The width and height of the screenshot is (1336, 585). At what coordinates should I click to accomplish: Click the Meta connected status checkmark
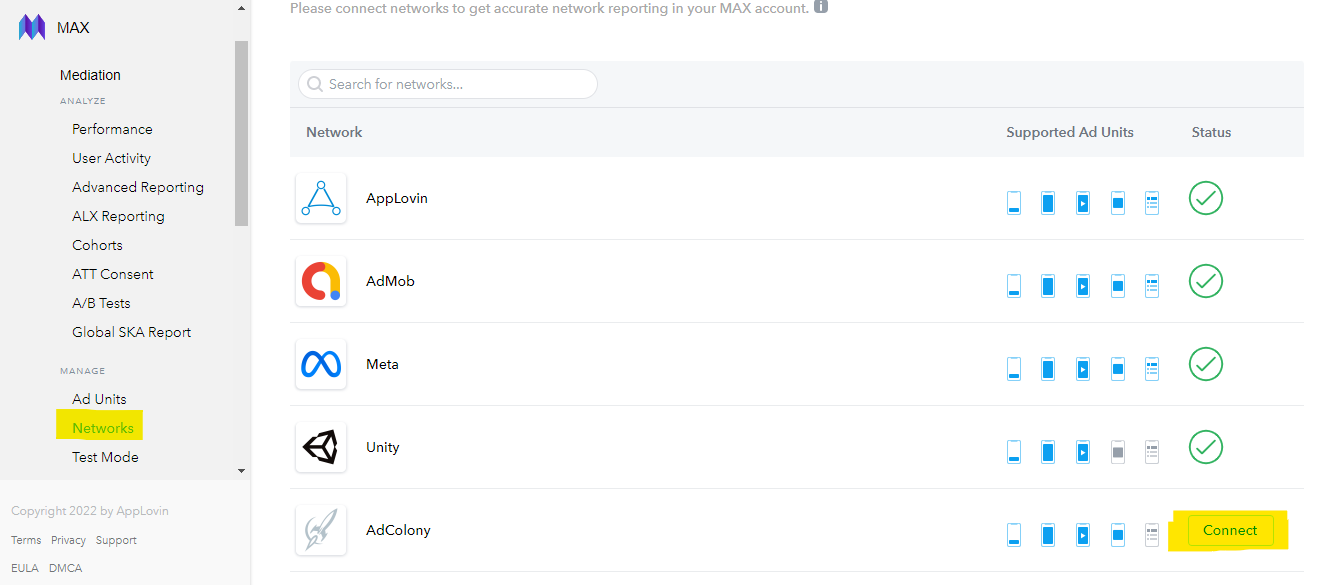coord(1206,364)
